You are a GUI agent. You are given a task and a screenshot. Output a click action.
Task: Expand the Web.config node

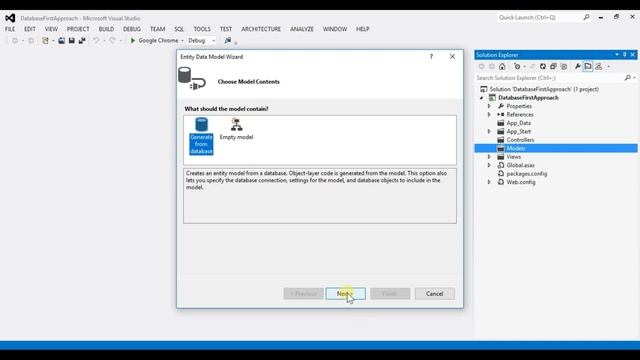[489, 182]
